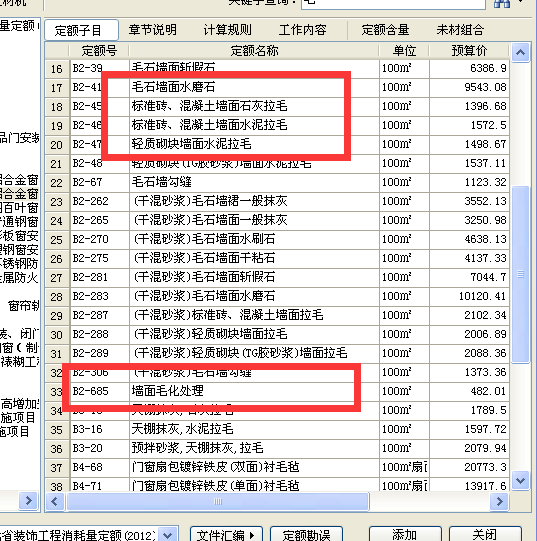Open the dropdown arrow beside the search icon
The height and width of the screenshot is (541, 537).
point(520,2)
